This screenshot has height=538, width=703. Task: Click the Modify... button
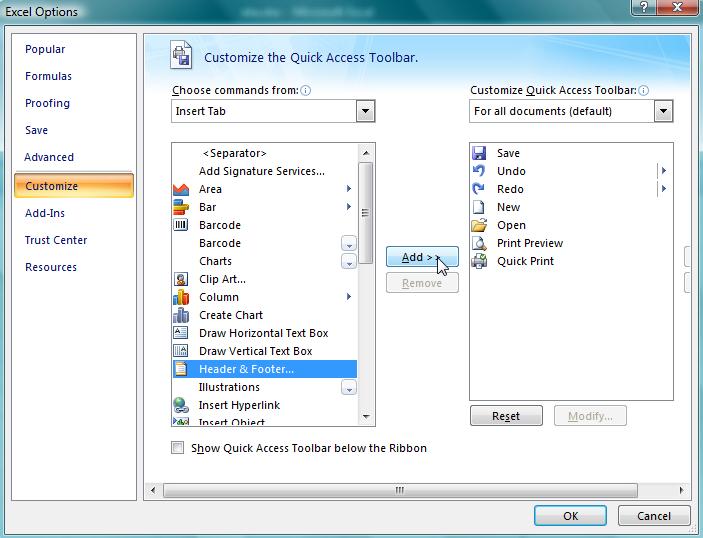(x=590, y=416)
